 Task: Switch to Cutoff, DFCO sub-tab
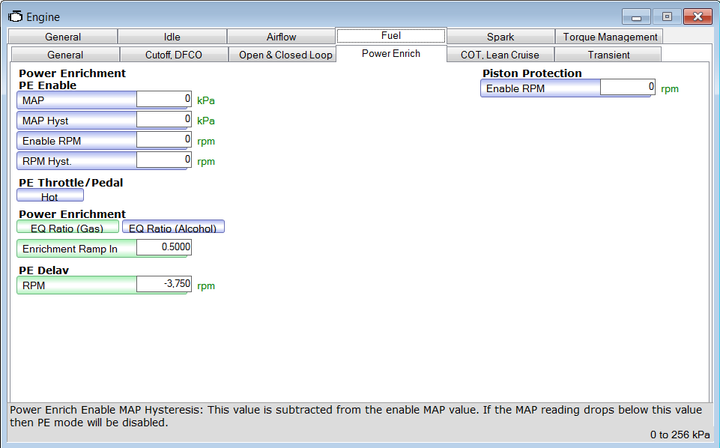click(174, 55)
